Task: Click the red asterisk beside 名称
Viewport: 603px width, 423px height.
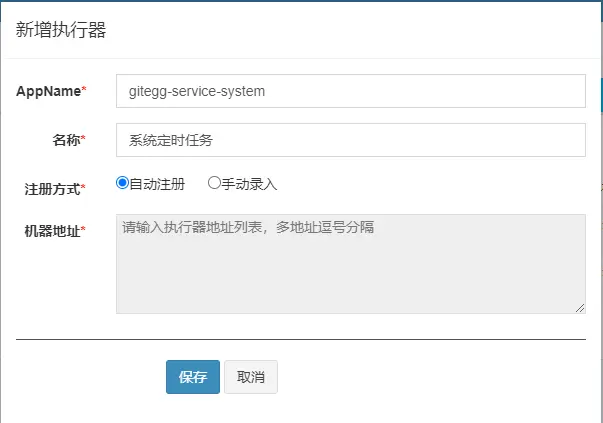Action: [84, 140]
